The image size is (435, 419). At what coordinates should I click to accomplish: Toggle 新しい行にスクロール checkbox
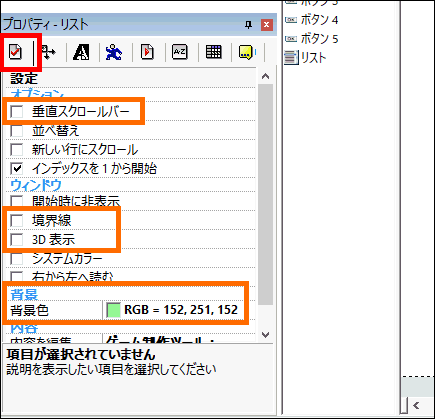17,150
